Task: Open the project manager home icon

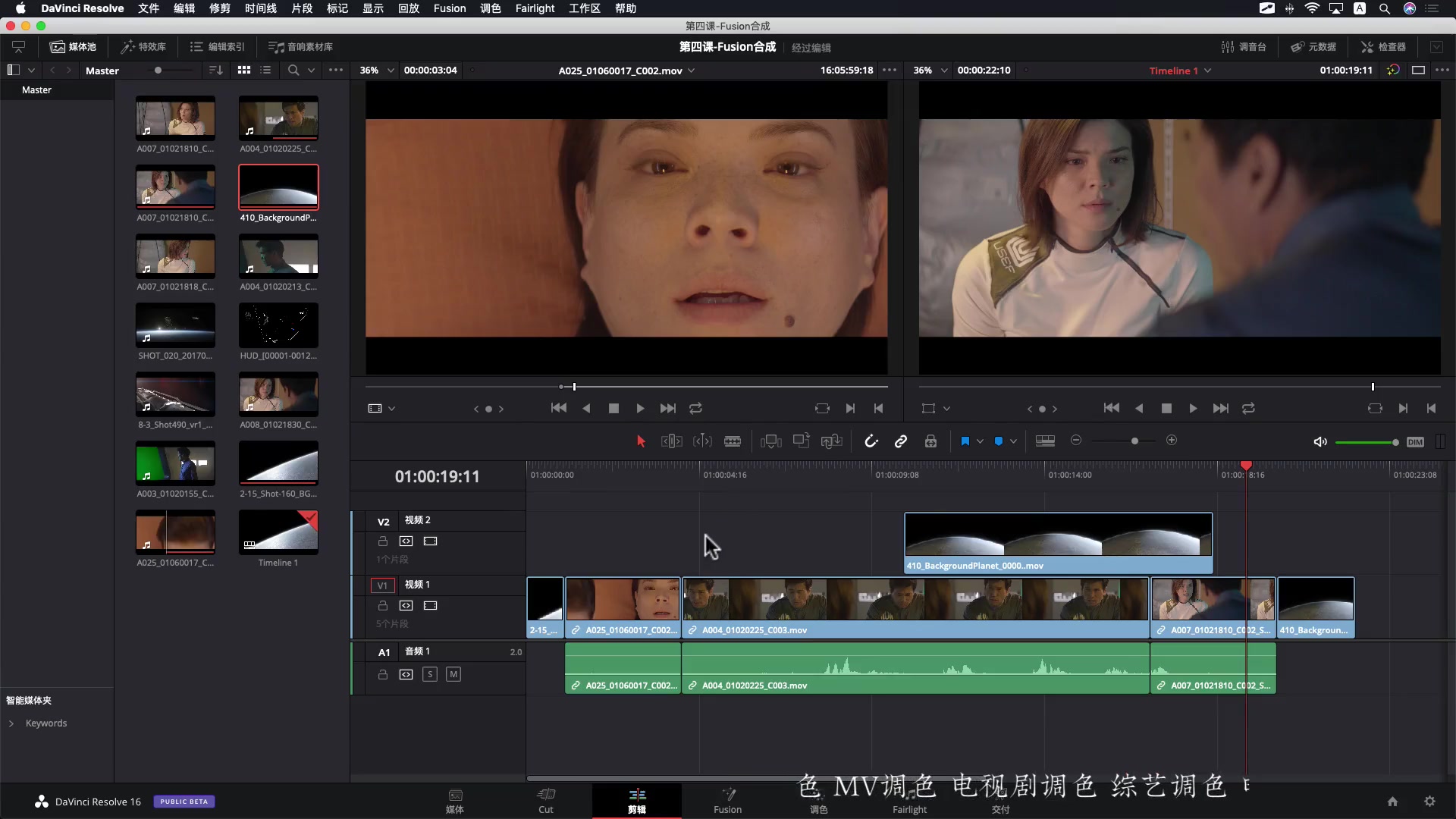Action: point(1392,802)
